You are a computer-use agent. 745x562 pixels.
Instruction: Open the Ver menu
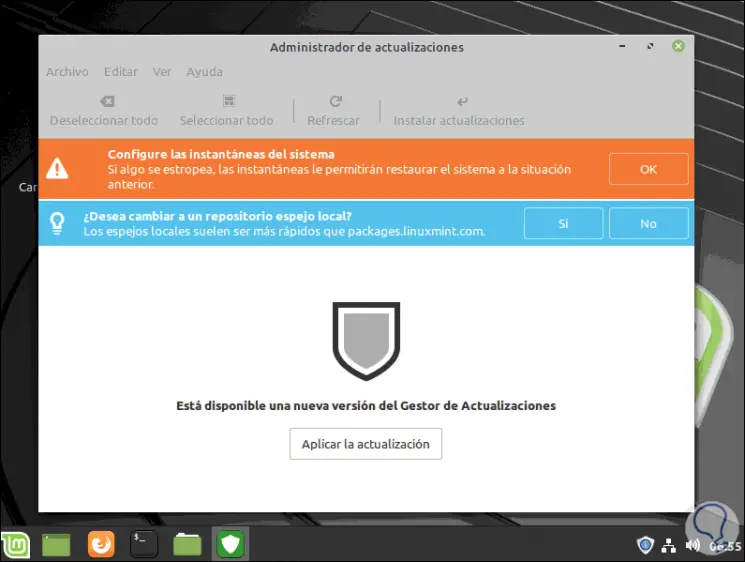click(x=162, y=72)
